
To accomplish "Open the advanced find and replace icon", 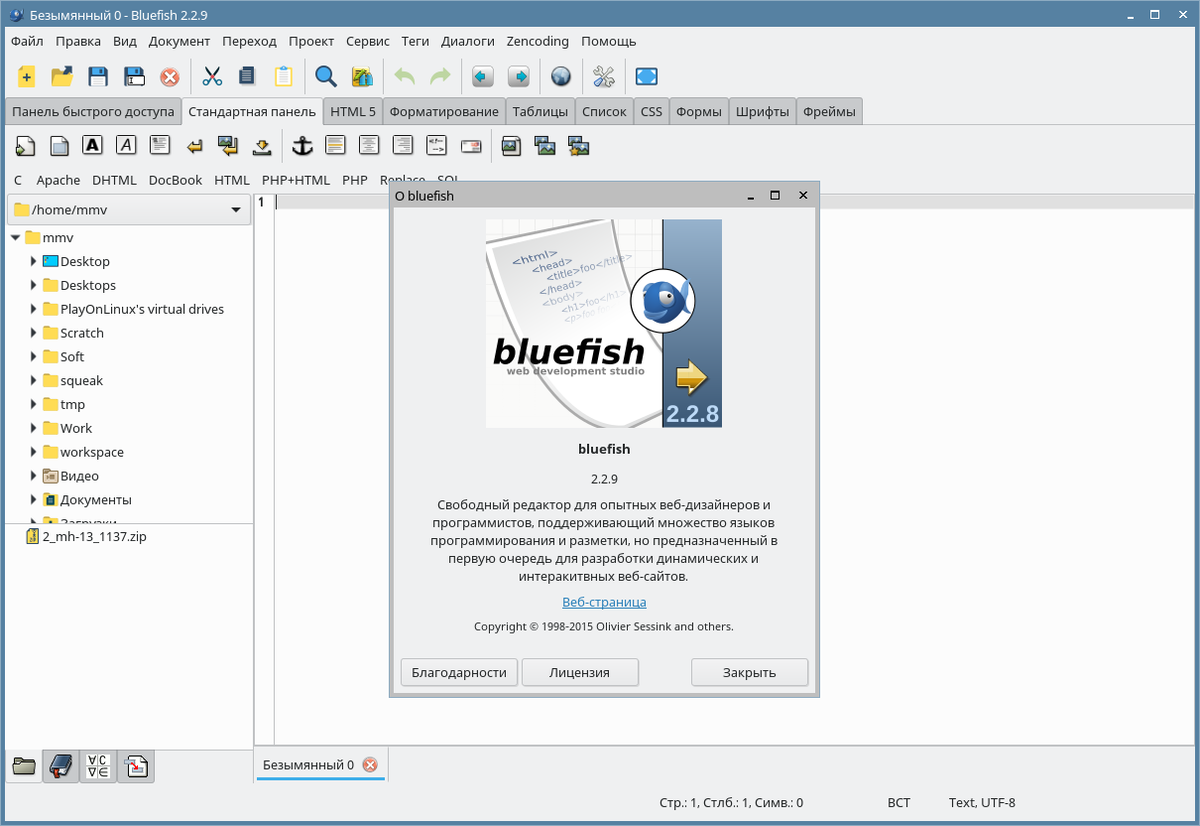I will [x=362, y=76].
